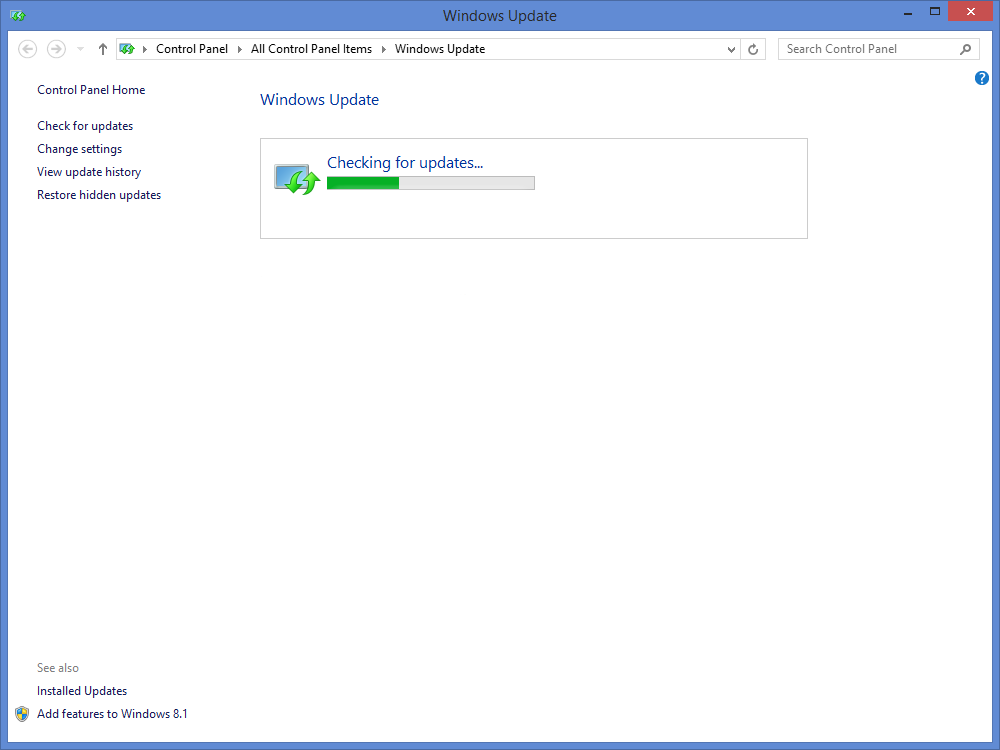The height and width of the screenshot is (750, 1000).
Task: Click the checking for updates progress bar
Action: (430, 183)
